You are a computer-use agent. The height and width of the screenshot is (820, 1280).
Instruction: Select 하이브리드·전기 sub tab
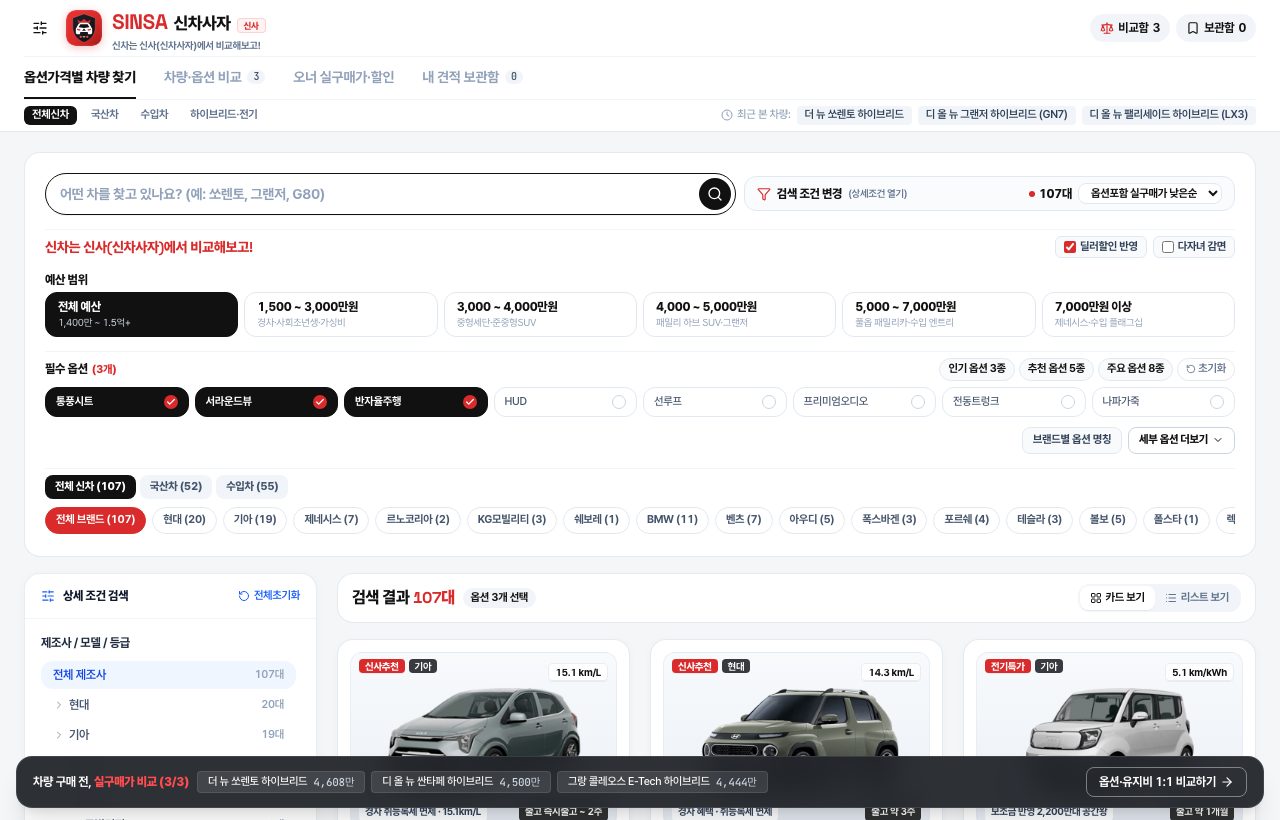pyautogui.click(x=224, y=115)
